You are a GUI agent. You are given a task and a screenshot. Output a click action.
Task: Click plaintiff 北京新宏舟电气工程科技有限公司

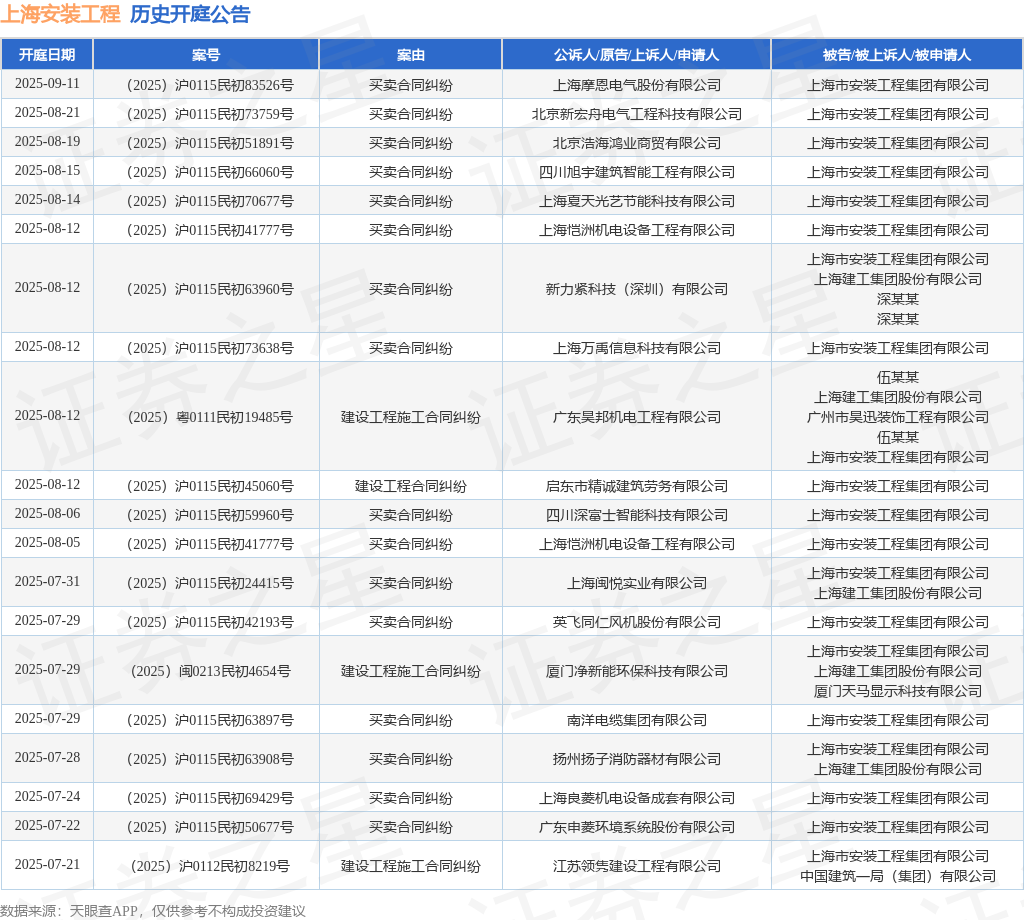(x=637, y=114)
